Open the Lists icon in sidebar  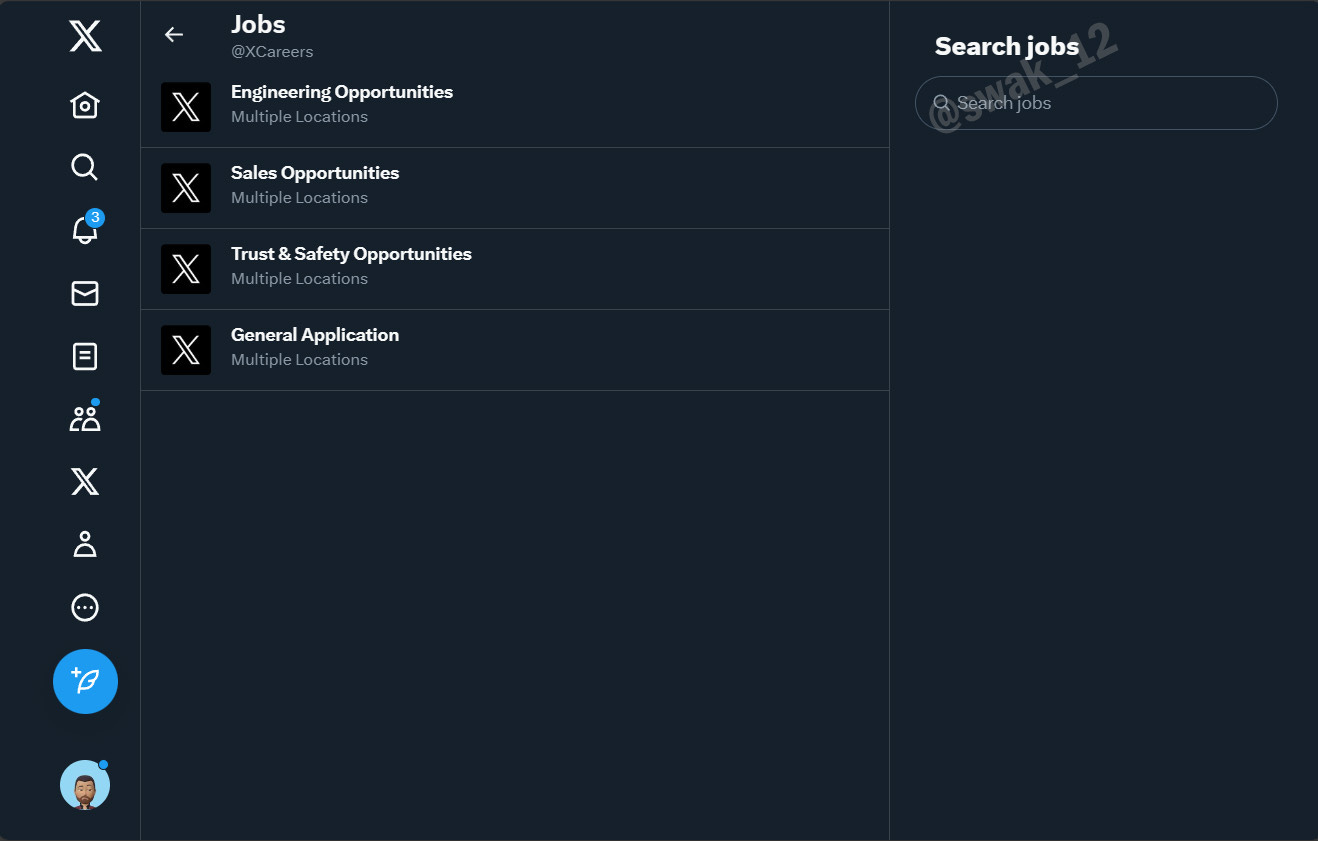click(85, 356)
